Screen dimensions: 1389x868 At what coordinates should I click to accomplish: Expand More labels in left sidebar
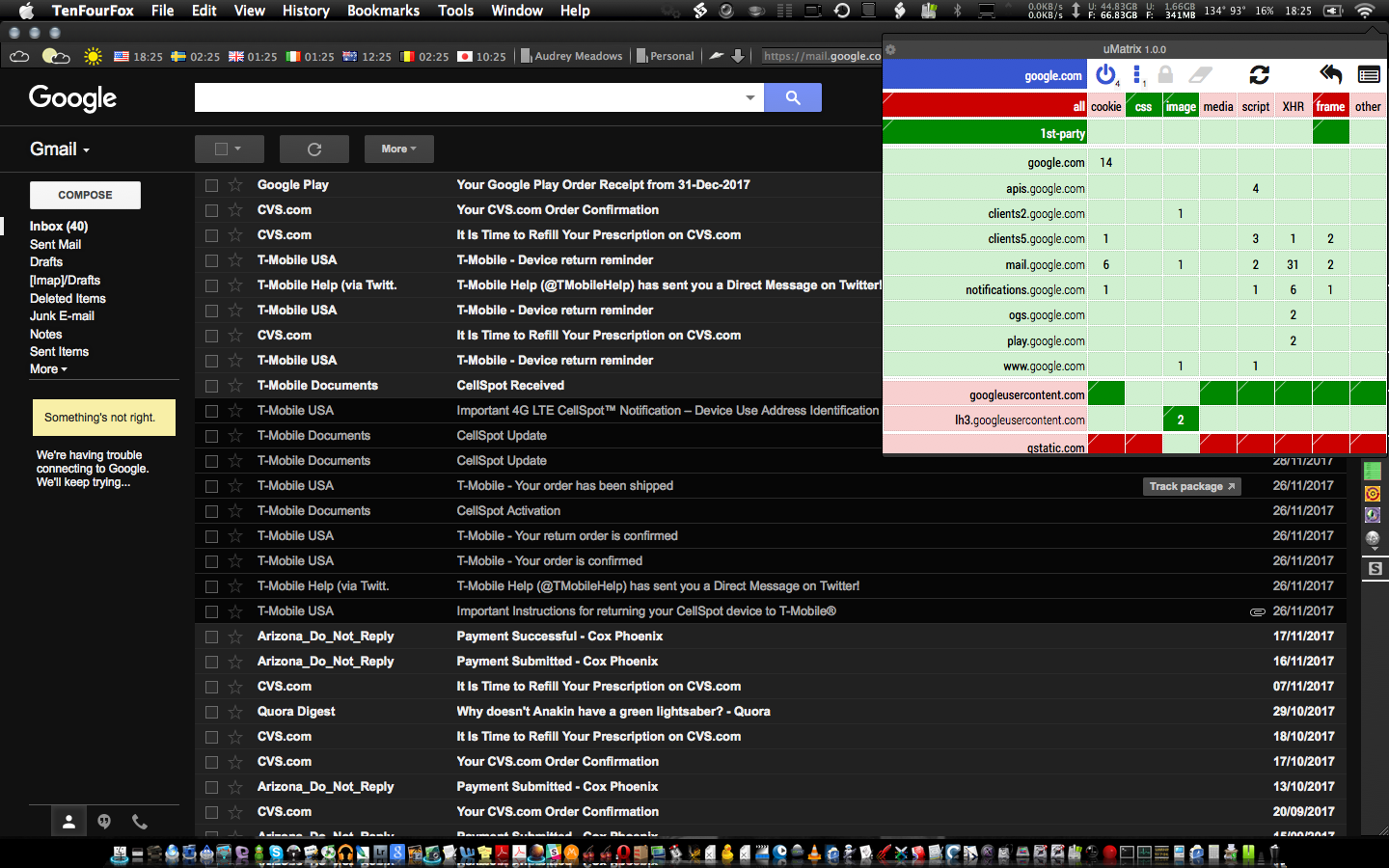(48, 369)
